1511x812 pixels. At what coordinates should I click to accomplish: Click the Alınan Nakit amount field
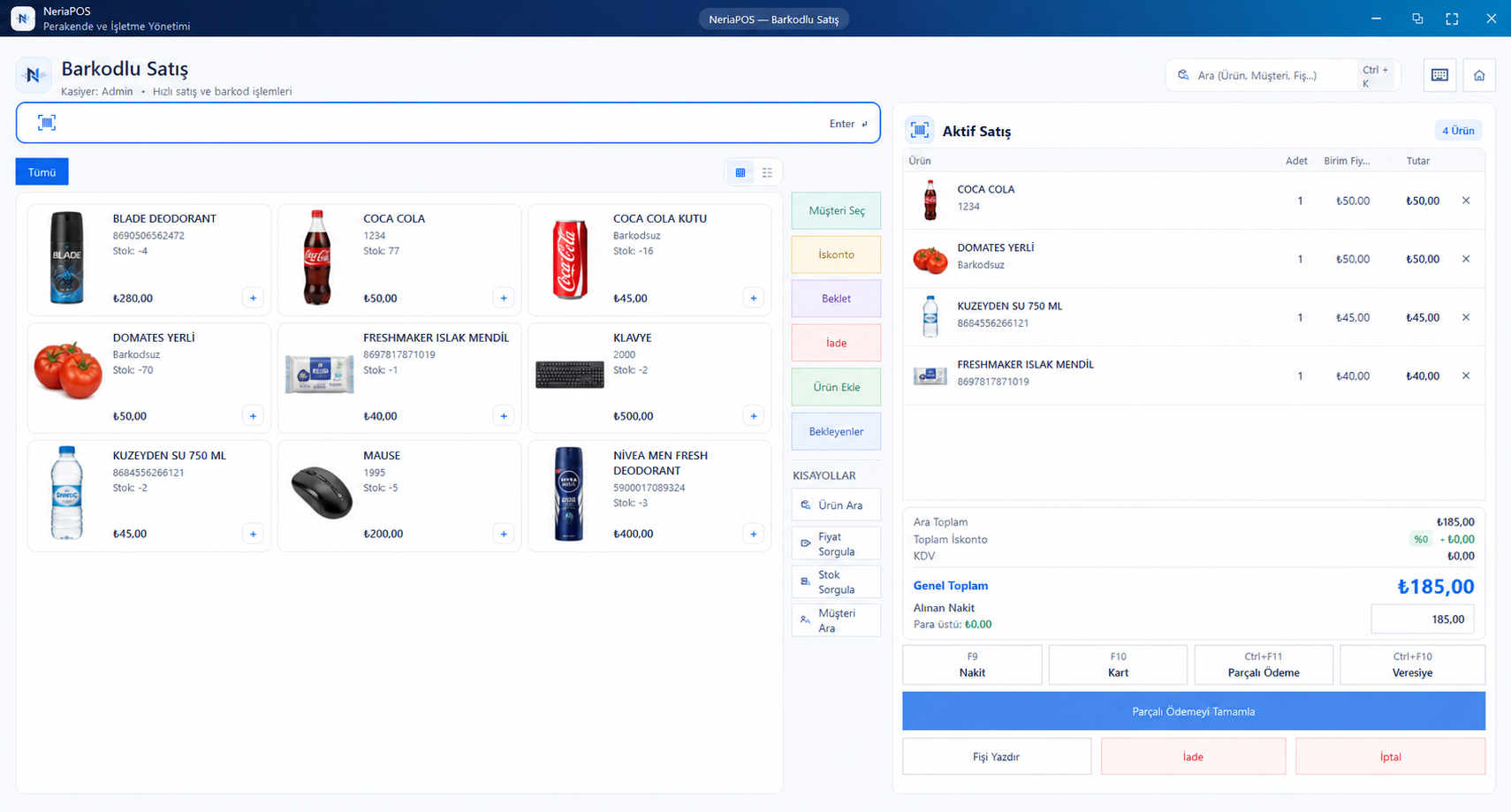click(1423, 619)
